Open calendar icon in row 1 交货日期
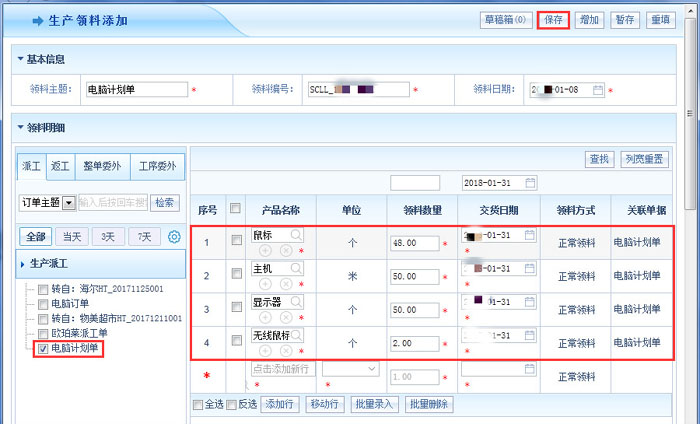The image size is (700, 424). coord(530,236)
